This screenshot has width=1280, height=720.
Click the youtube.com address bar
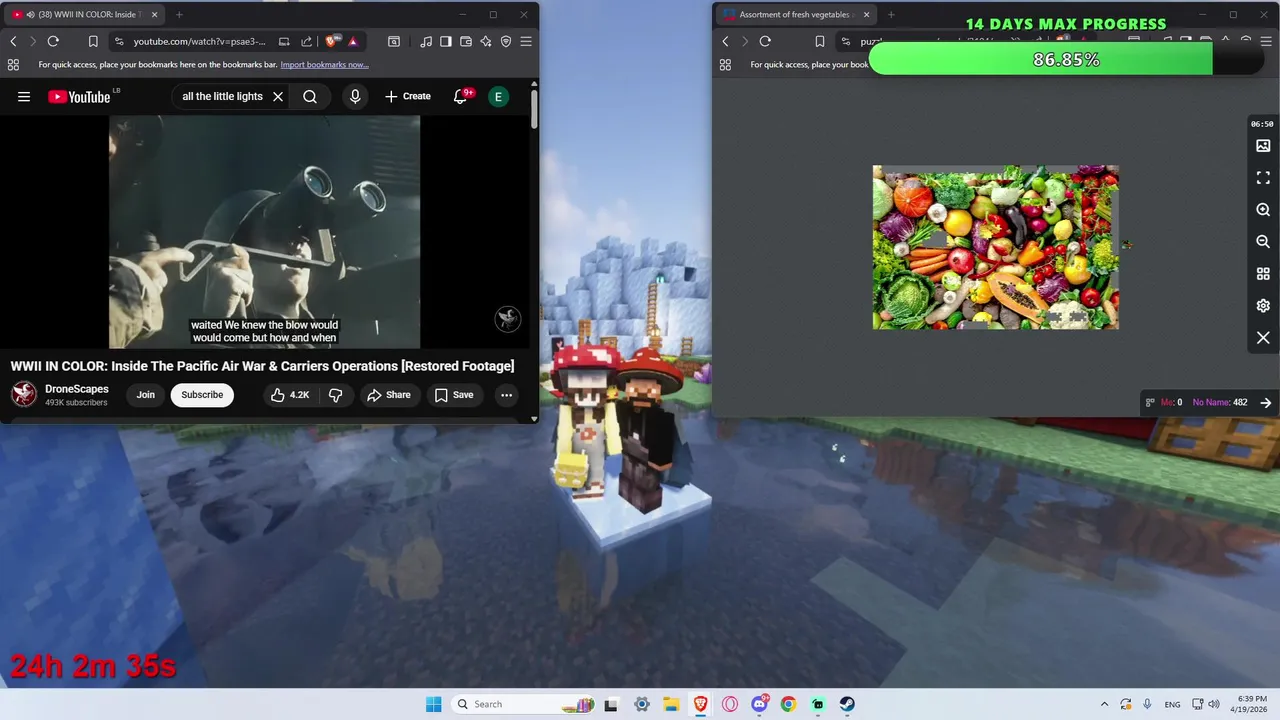(x=200, y=41)
